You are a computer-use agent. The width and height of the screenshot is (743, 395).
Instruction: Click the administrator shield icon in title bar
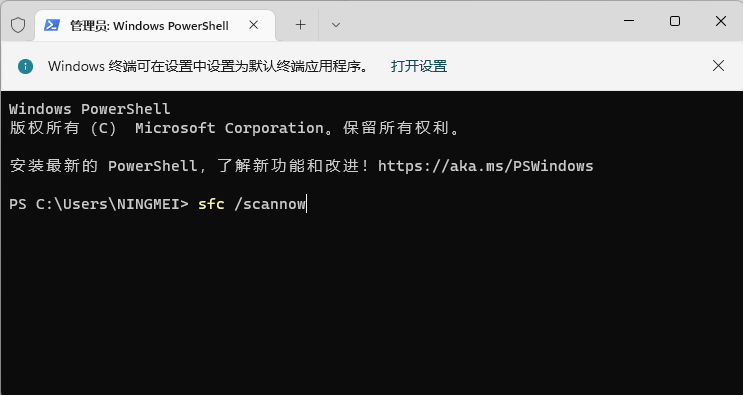[18, 25]
